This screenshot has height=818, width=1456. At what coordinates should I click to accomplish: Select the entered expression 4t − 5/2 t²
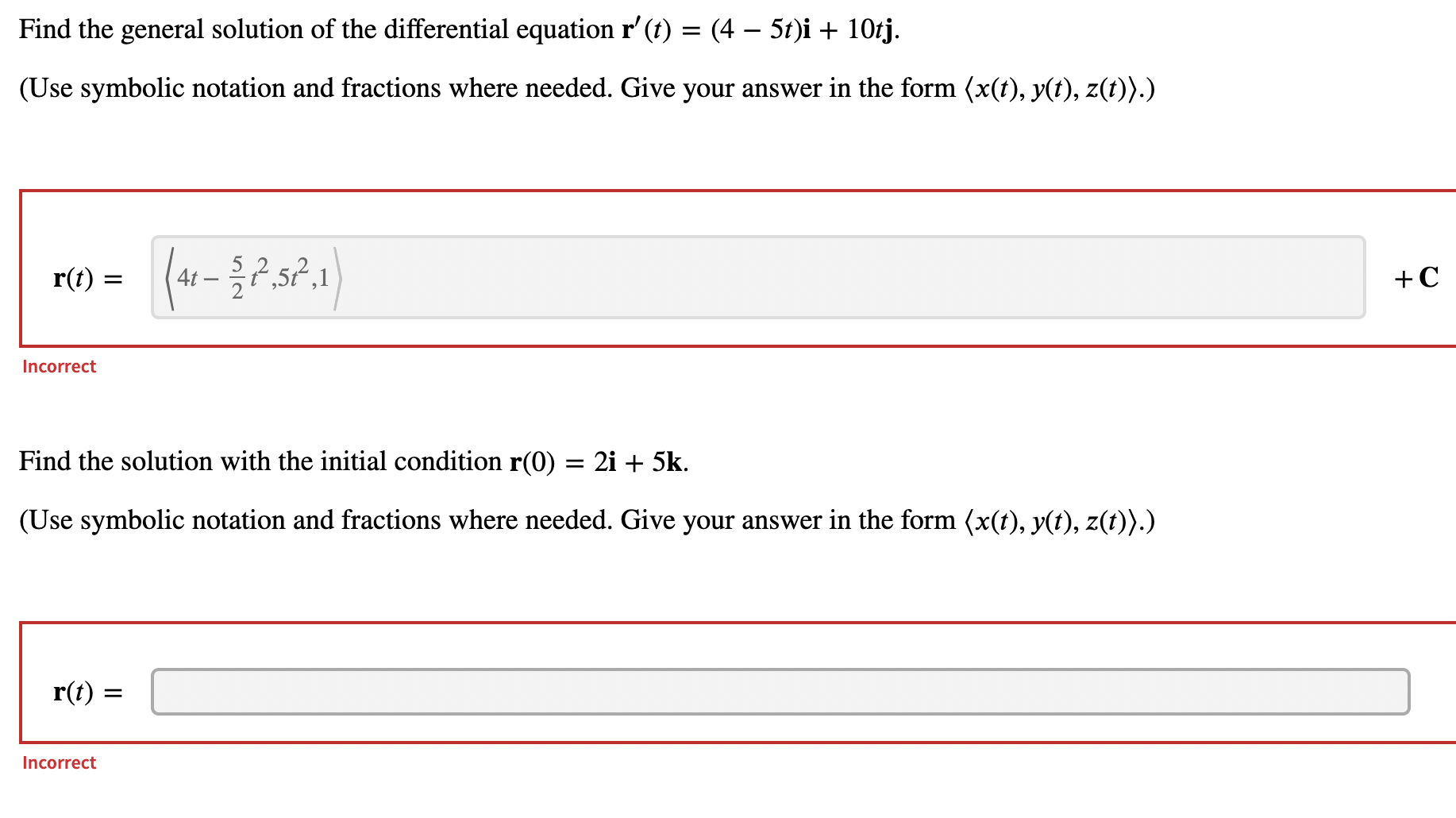[x=214, y=280]
